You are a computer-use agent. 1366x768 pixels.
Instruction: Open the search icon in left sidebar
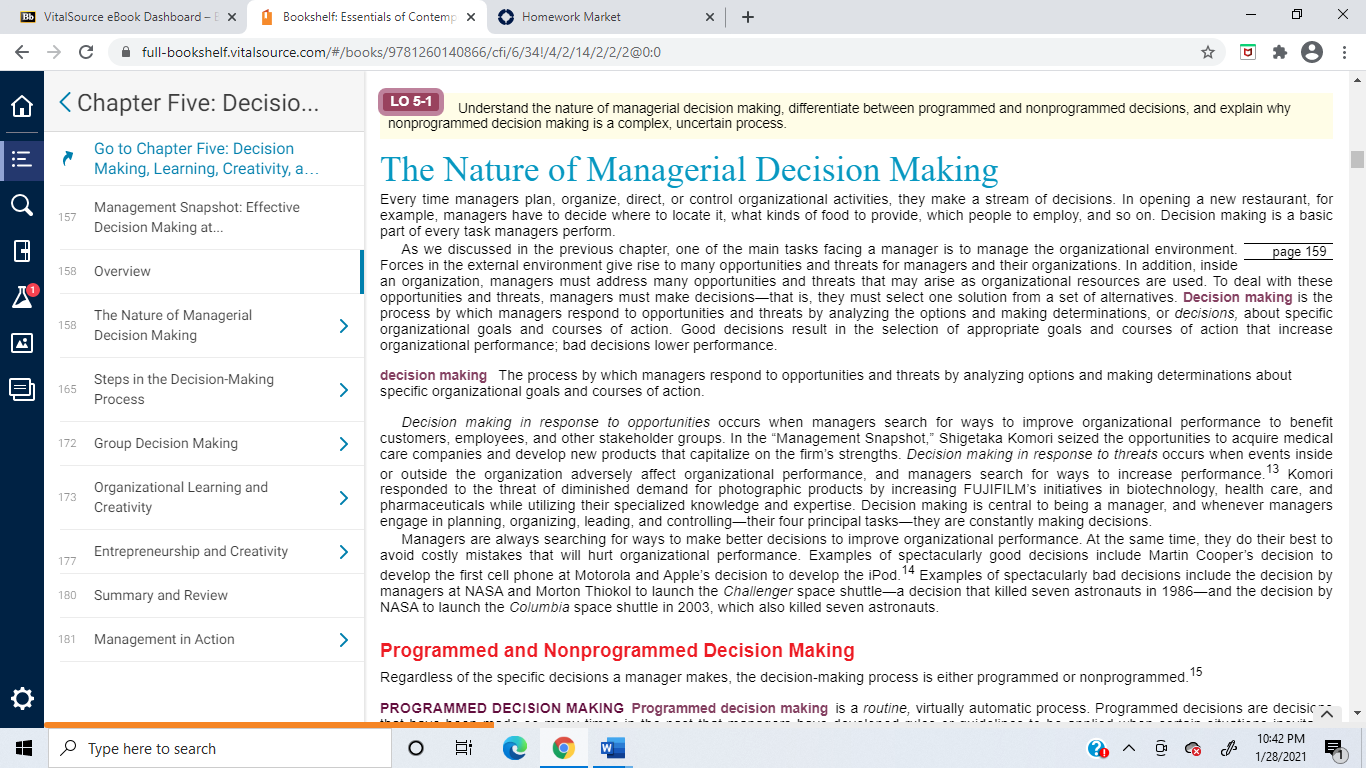pos(21,205)
